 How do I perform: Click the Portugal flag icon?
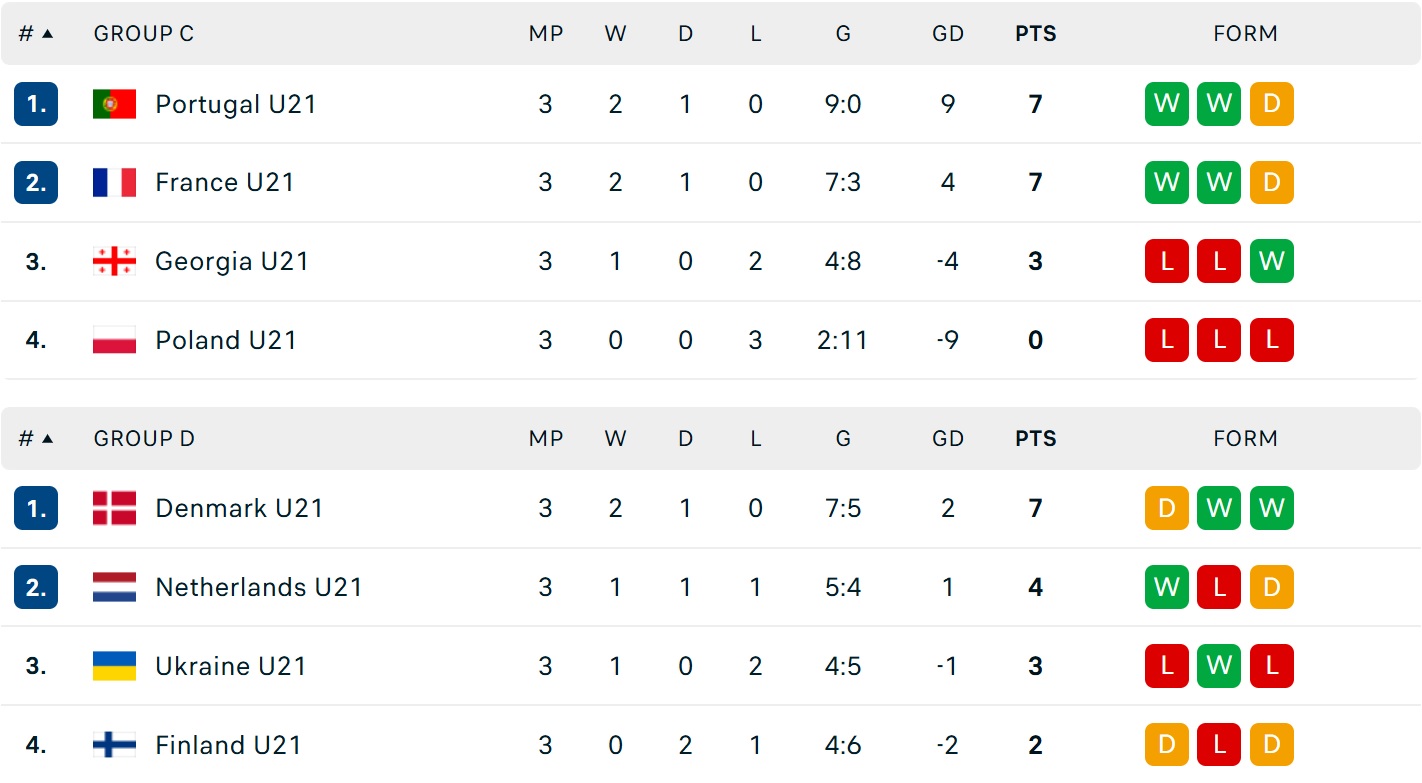(x=114, y=104)
